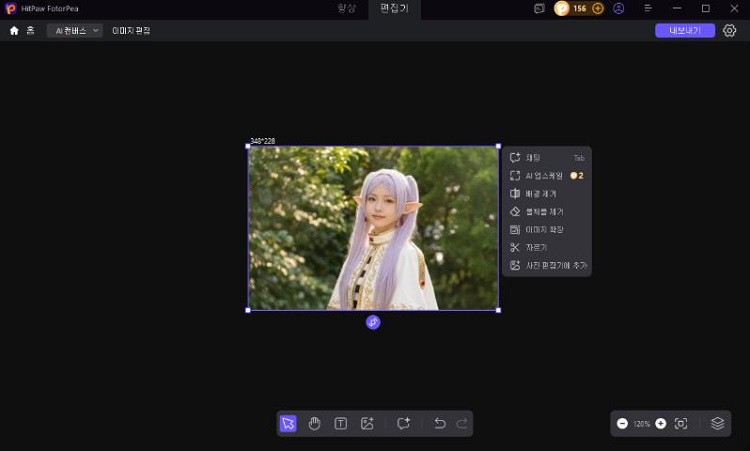Switch to the 향상 (Enhance) tab
Screen dimensions: 750x451
[347, 9]
